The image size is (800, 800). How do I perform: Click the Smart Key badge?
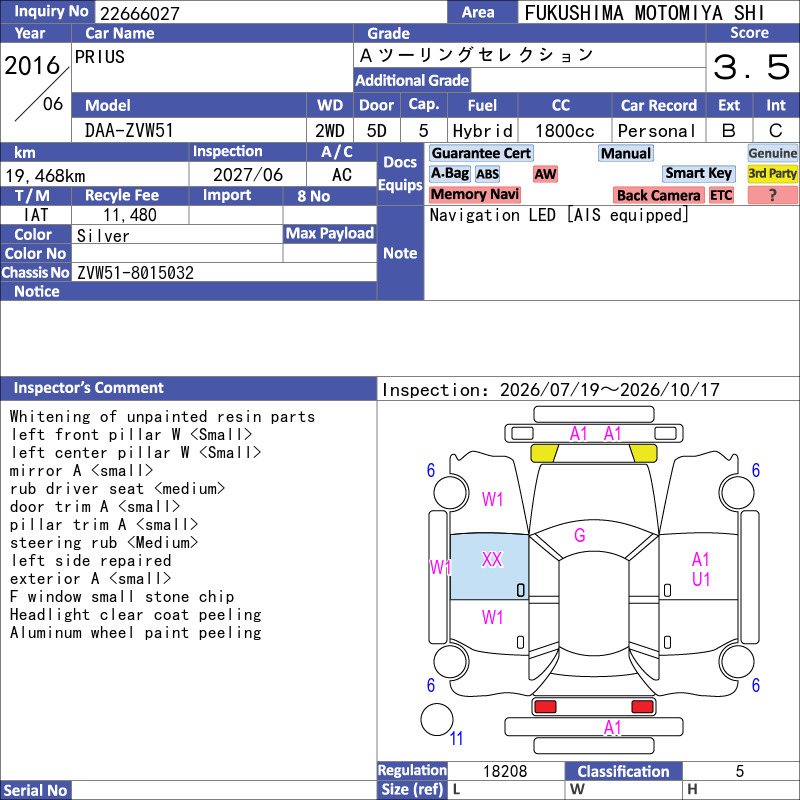pos(698,173)
